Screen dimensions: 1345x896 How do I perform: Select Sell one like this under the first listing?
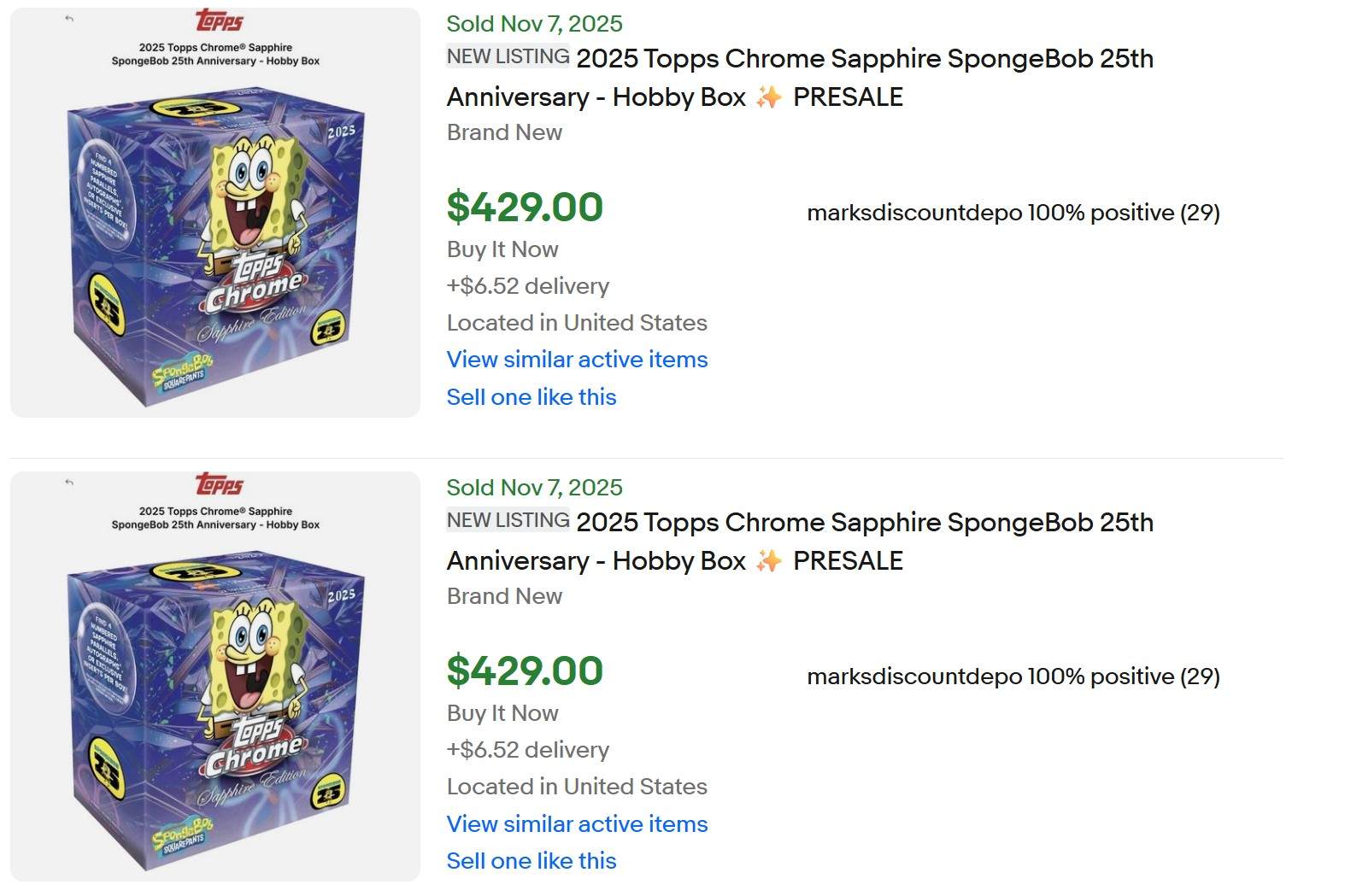tap(531, 396)
